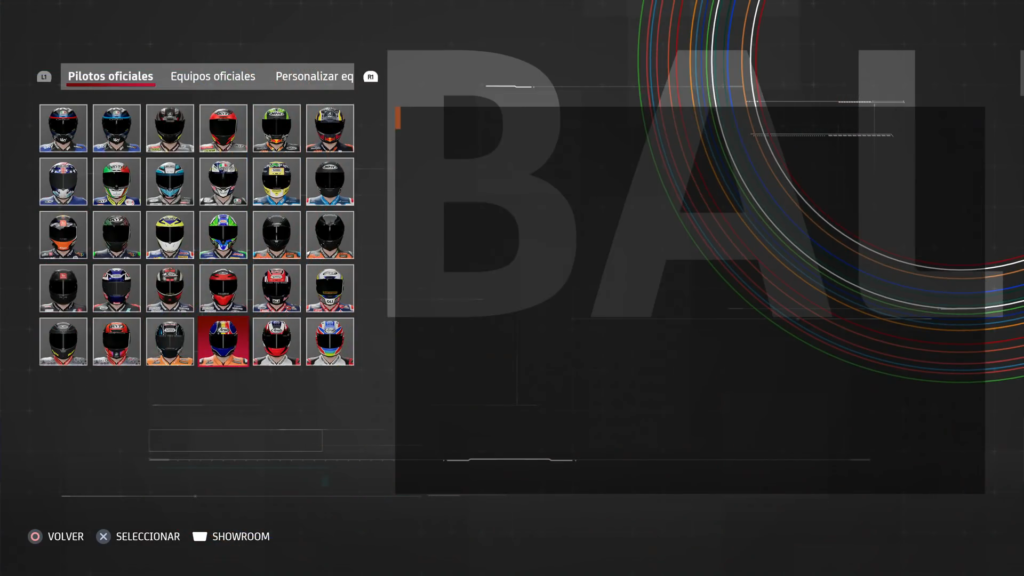
Task: Open the Personalizar tab
Action: click(314, 76)
